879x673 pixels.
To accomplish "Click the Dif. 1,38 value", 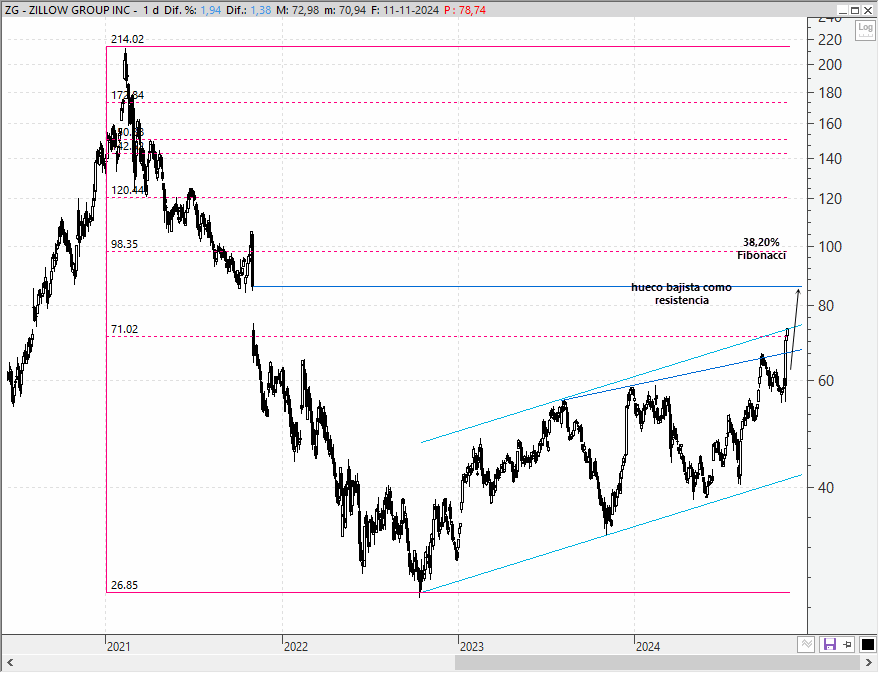I will point(261,10).
